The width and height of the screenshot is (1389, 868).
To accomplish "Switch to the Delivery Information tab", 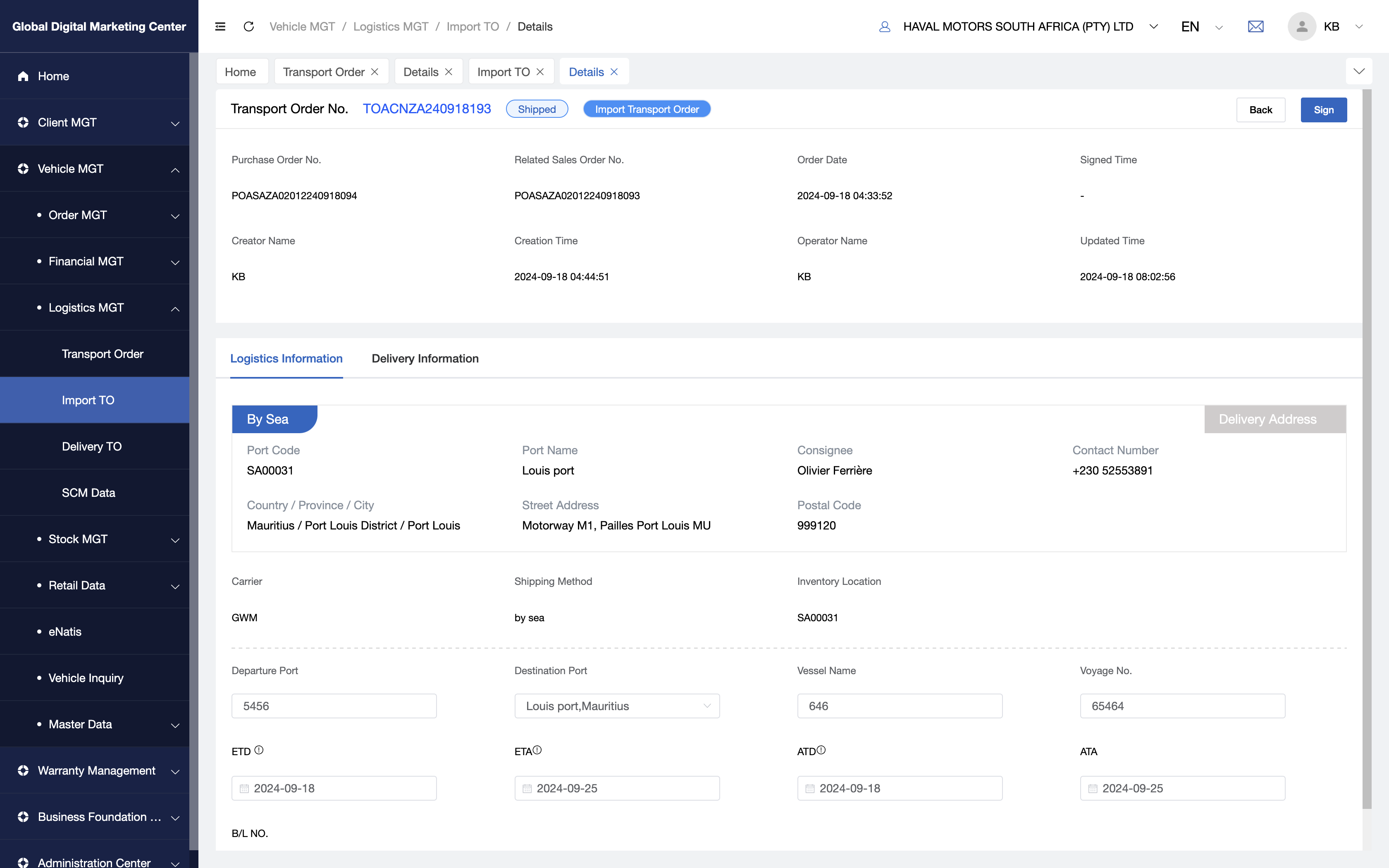I will [x=425, y=358].
